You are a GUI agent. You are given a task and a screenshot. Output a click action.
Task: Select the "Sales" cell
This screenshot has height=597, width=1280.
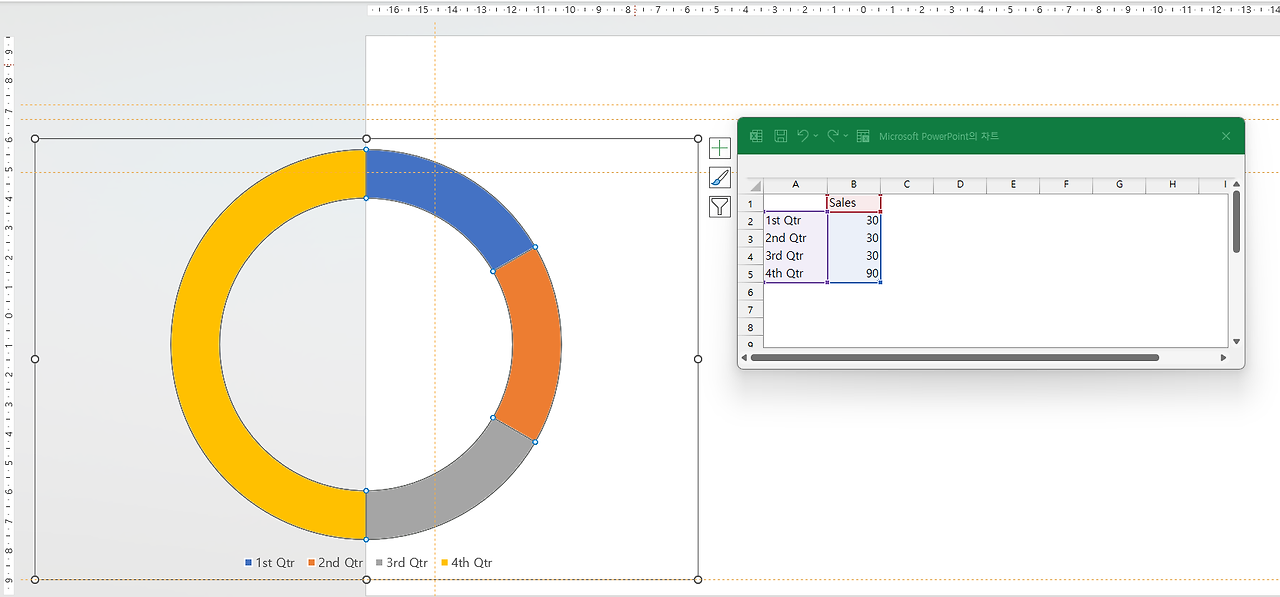[x=854, y=203]
